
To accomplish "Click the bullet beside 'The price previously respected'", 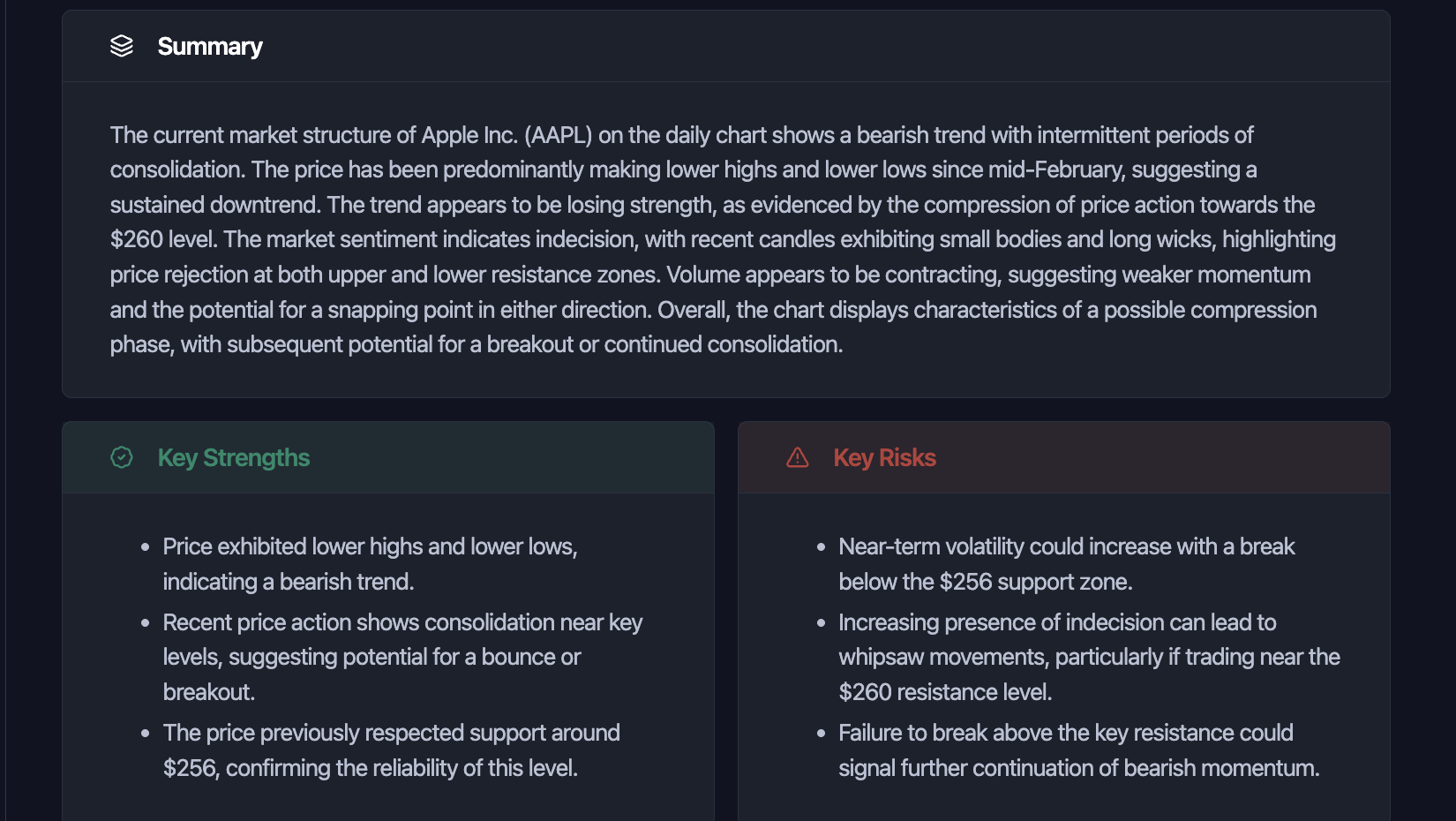I will pyautogui.click(x=145, y=734).
